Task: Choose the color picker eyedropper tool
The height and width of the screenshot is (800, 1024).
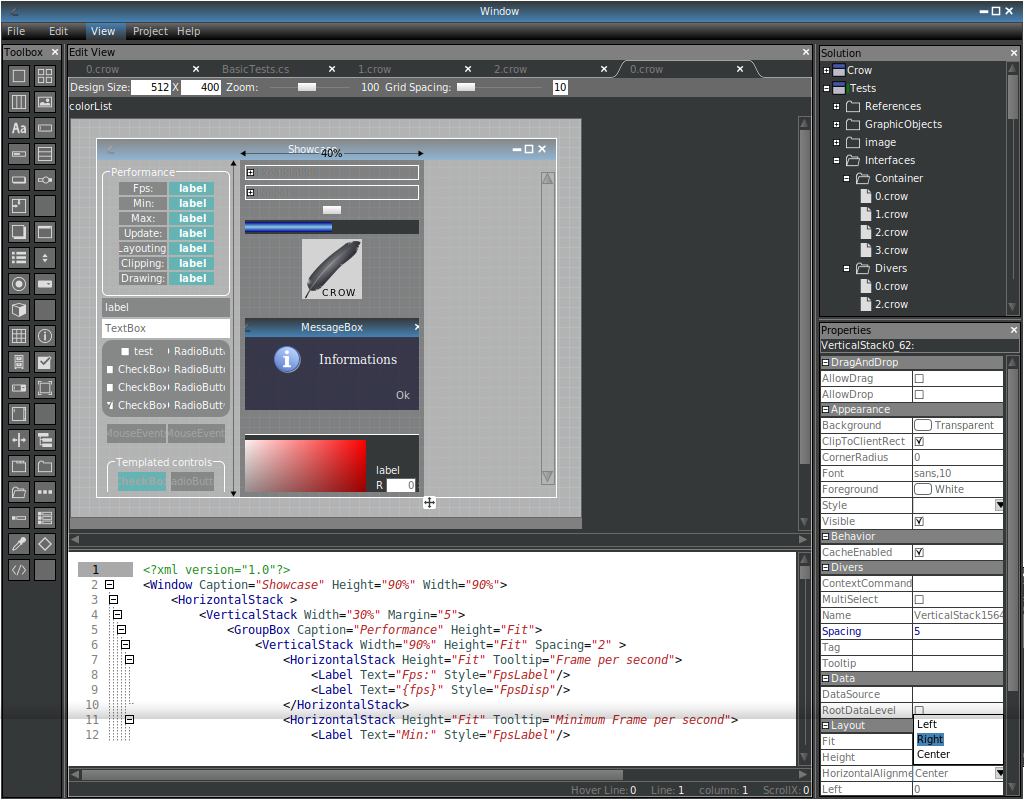Action: coord(19,544)
